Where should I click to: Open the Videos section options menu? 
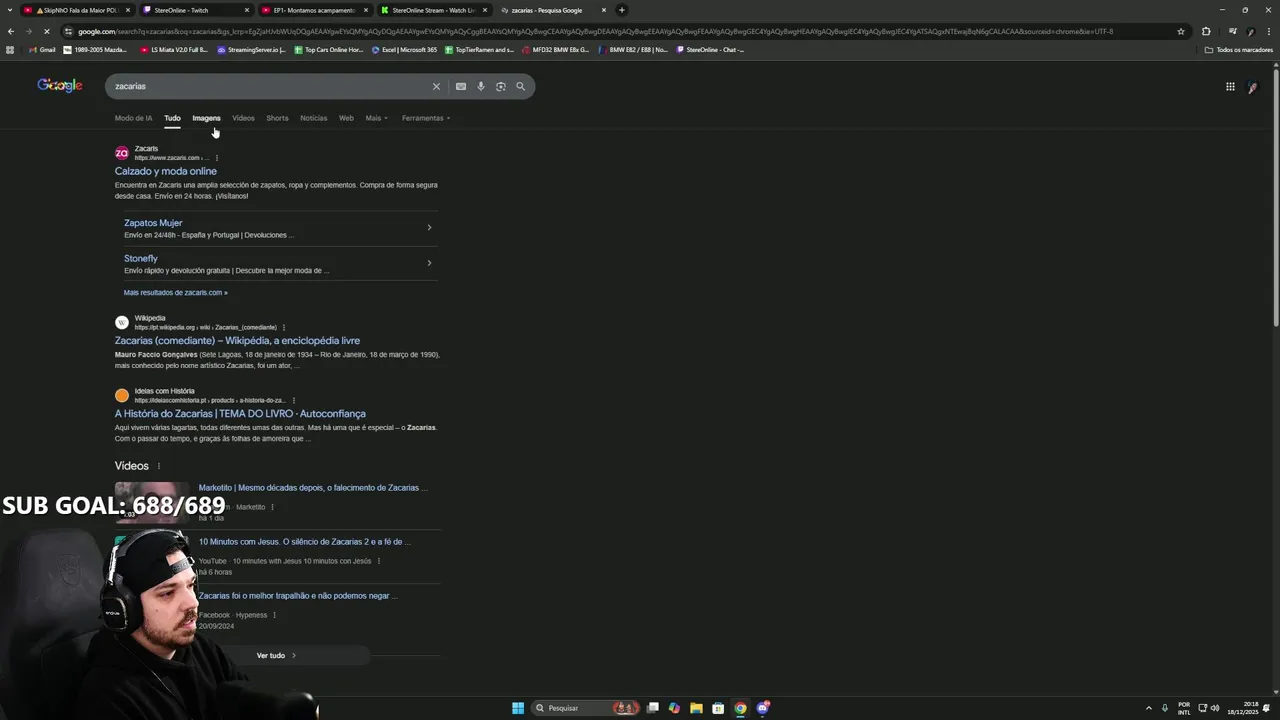point(158,466)
